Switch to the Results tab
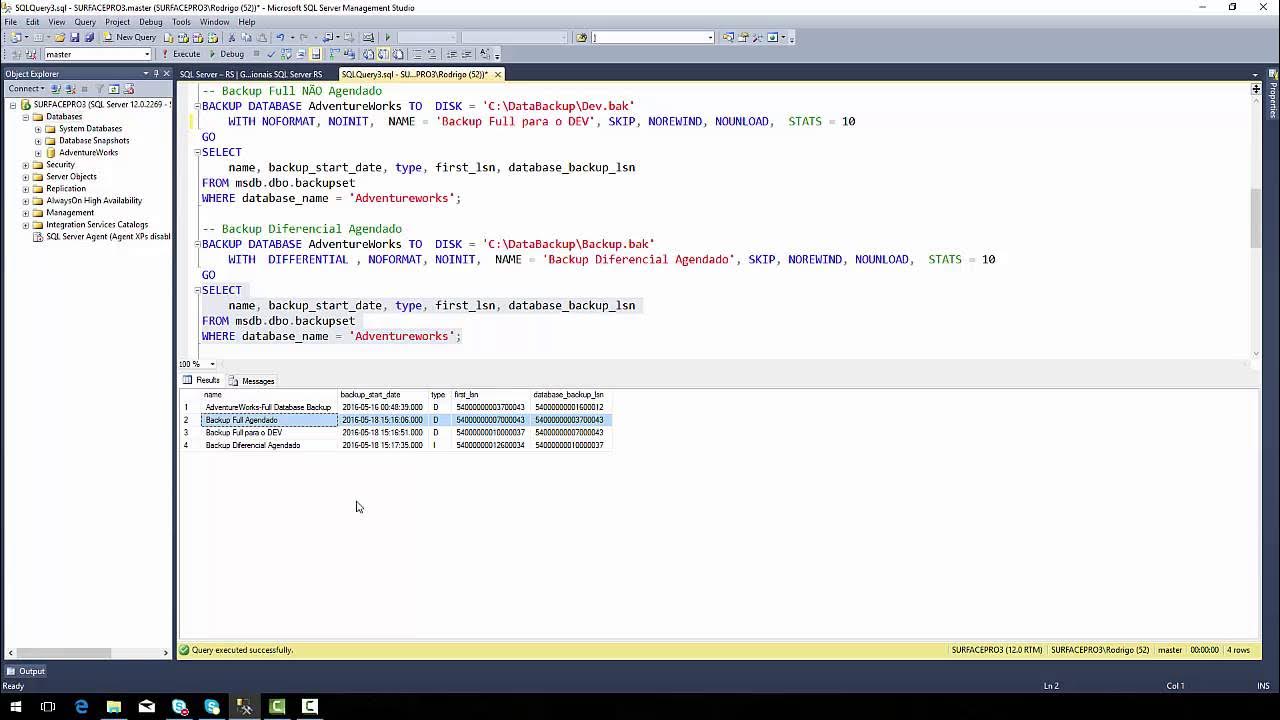Image resolution: width=1280 pixels, height=720 pixels. (x=201, y=381)
